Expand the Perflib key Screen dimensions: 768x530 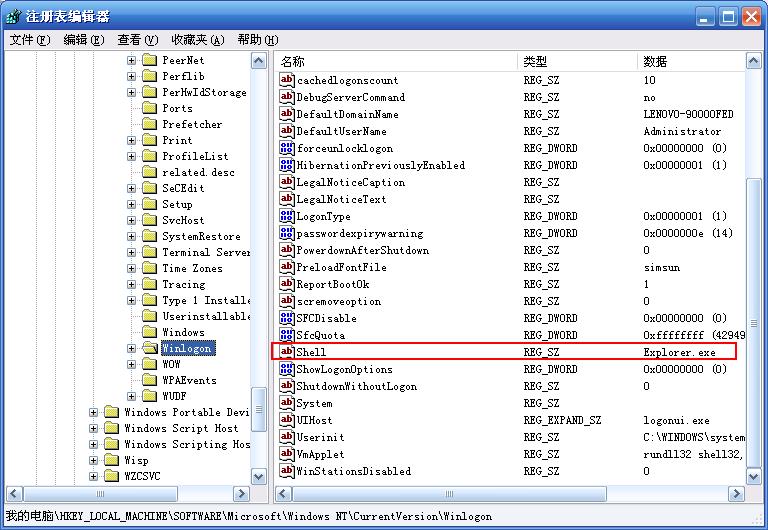131,76
